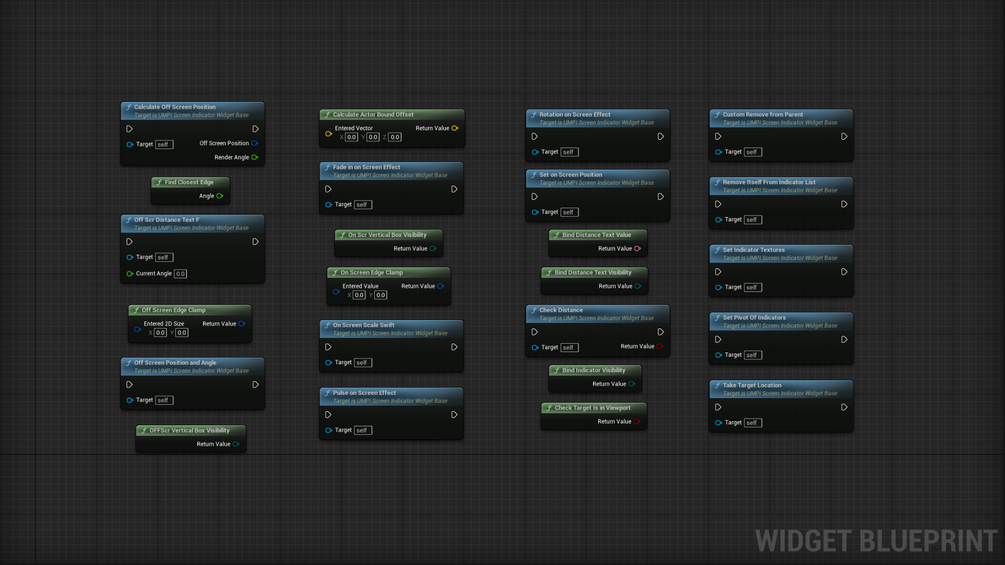Click Return Value pin of On Scr Vertical Box Visibility

[x=433, y=249]
